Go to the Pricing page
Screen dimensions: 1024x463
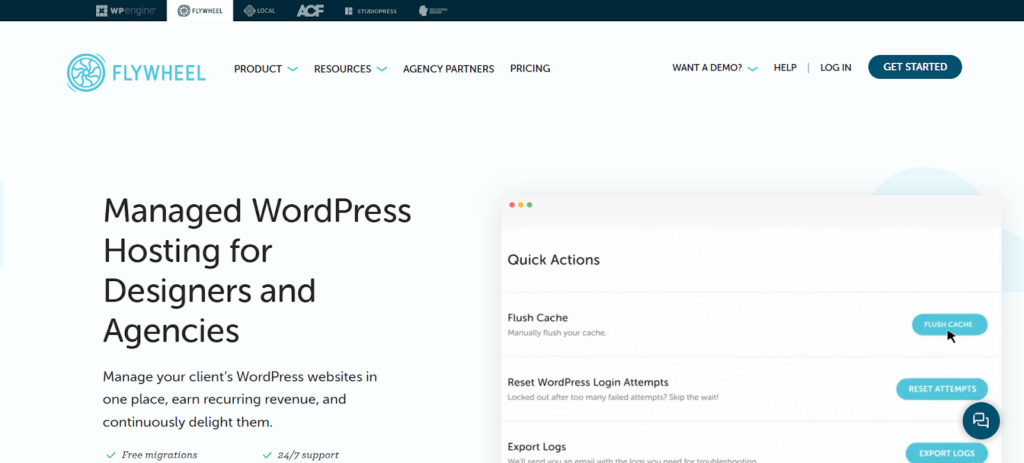pos(530,69)
